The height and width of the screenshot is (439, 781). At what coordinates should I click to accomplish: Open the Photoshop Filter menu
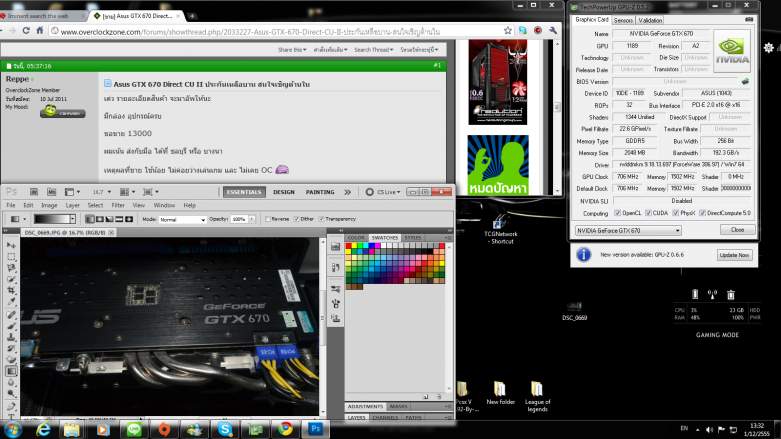(x=118, y=205)
